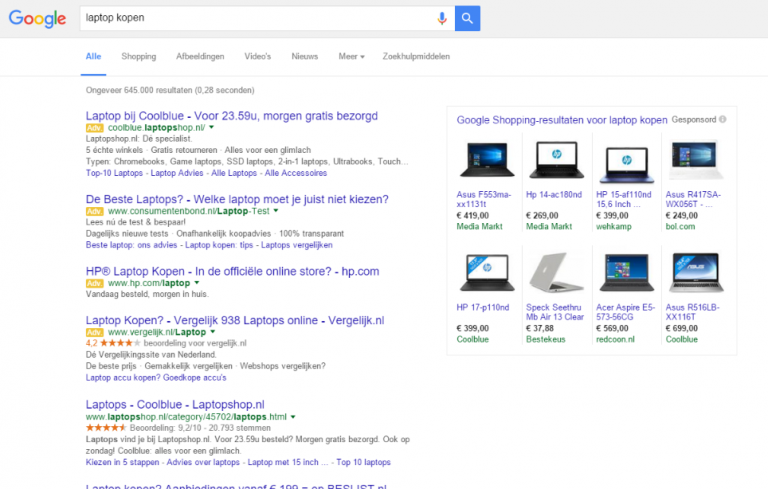Click 'Laptop accu kopen? Goedkope accu's' link
Screen dimensions: 768x489
click(156, 377)
